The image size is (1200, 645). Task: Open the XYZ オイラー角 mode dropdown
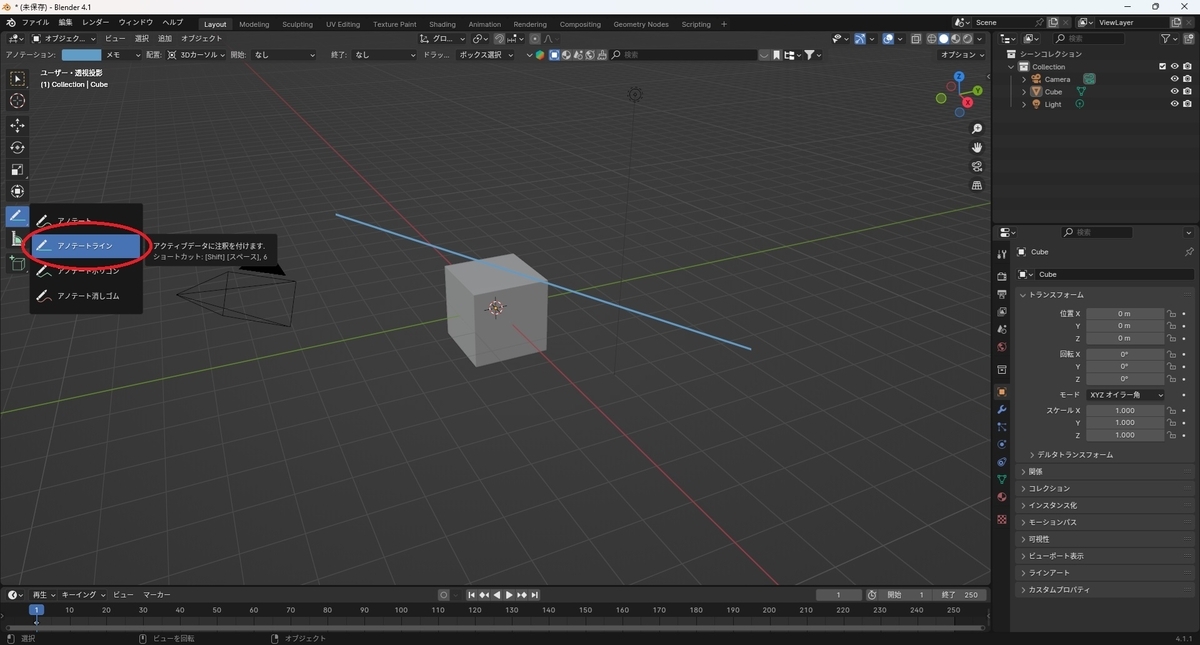tap(1126, 395)
